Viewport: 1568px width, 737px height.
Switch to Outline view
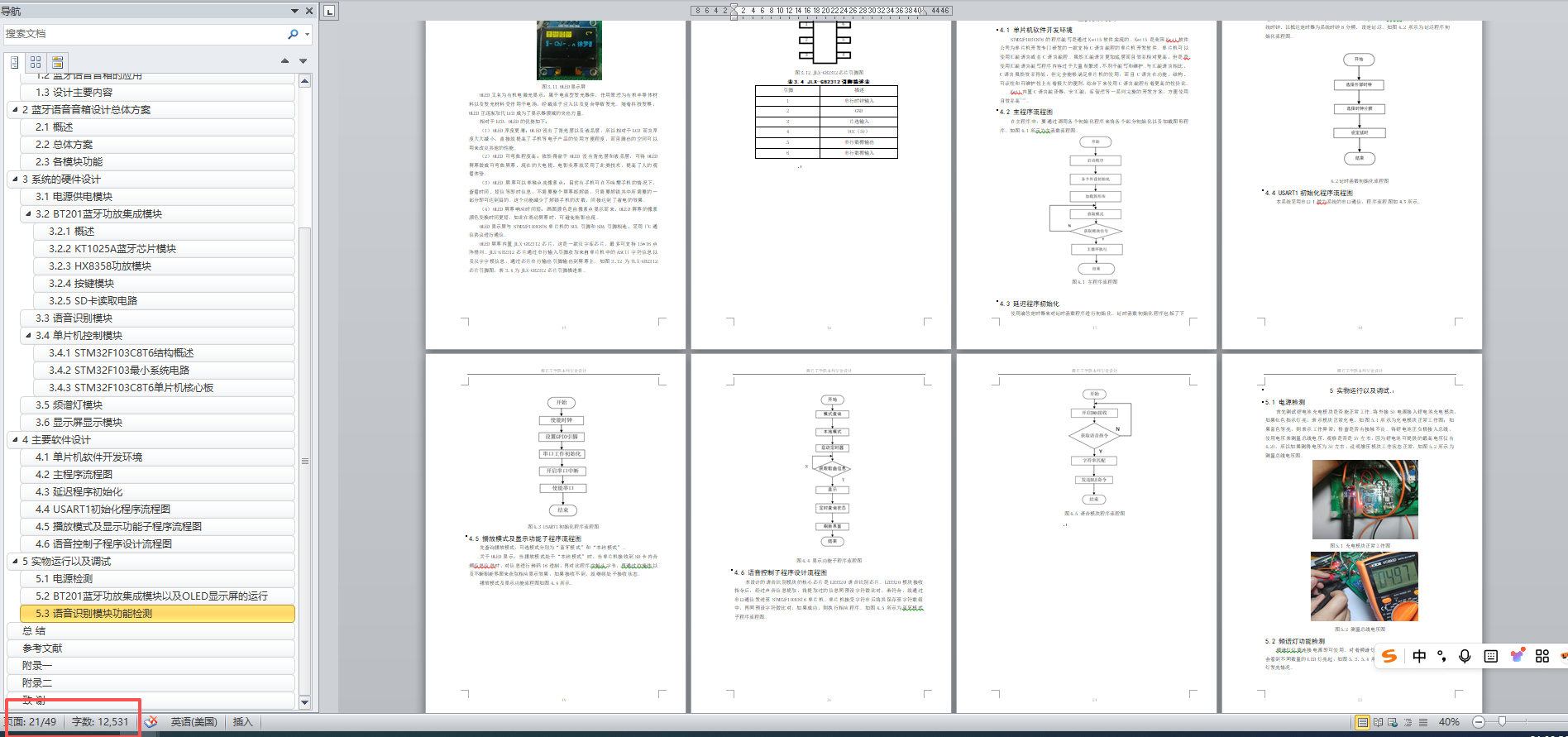[x=1408, y=722]
